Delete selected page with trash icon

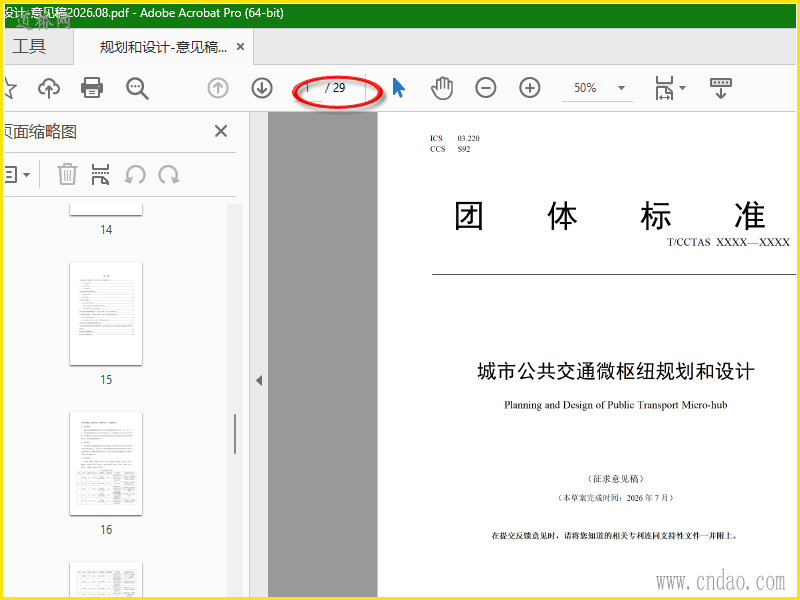[x=67, y=174]
